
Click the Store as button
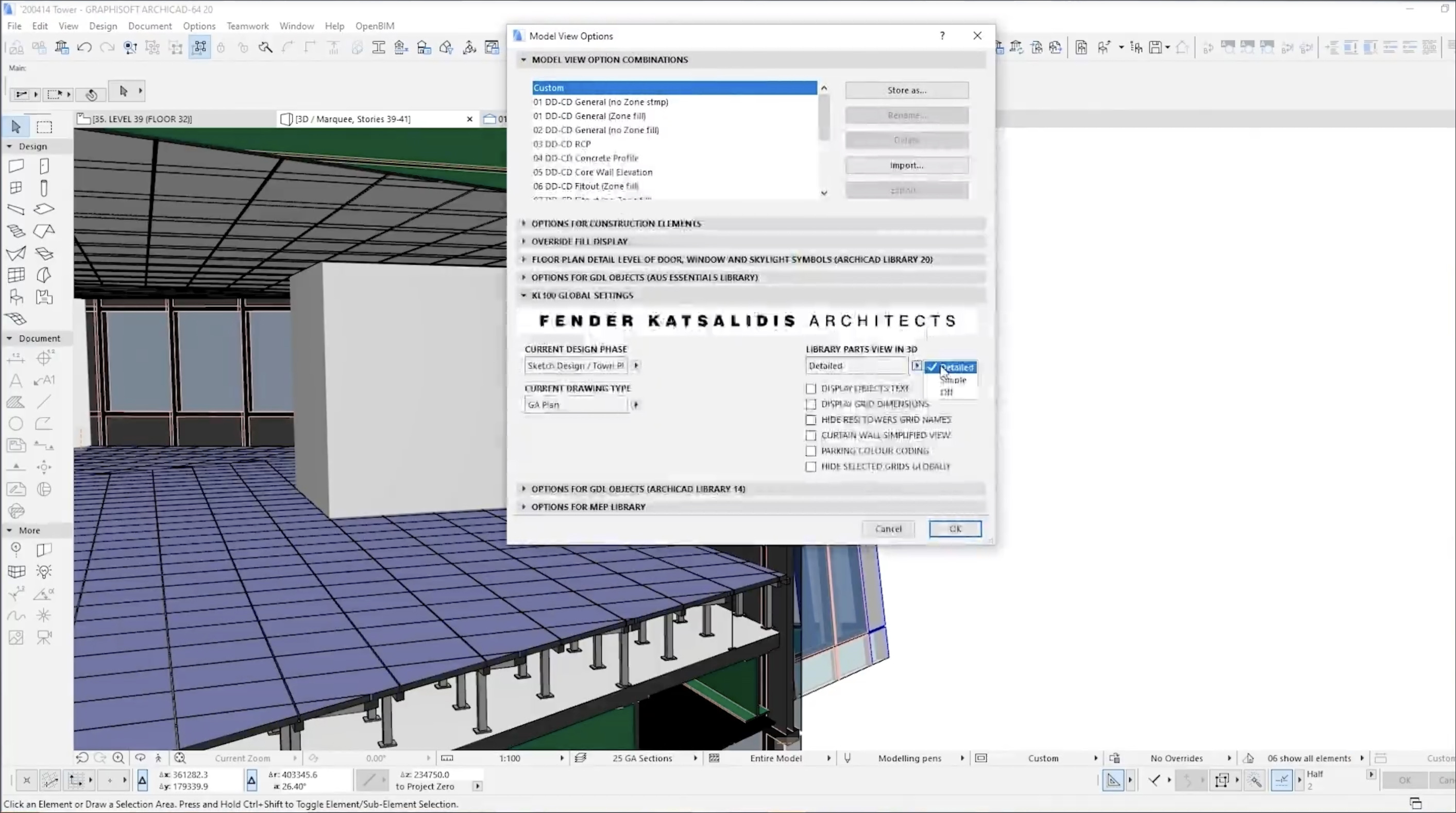907,90
